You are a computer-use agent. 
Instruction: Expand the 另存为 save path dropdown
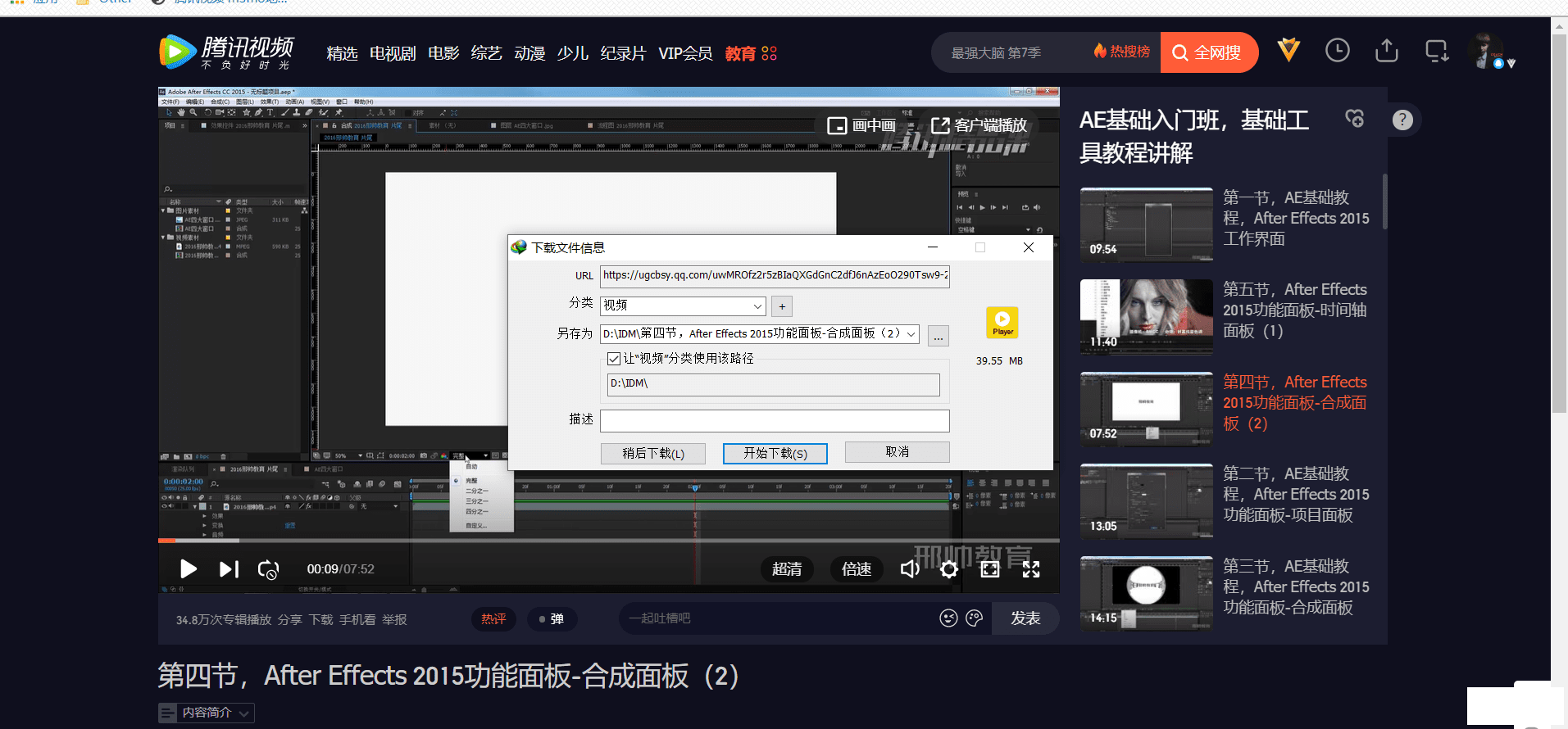[911, 334]
